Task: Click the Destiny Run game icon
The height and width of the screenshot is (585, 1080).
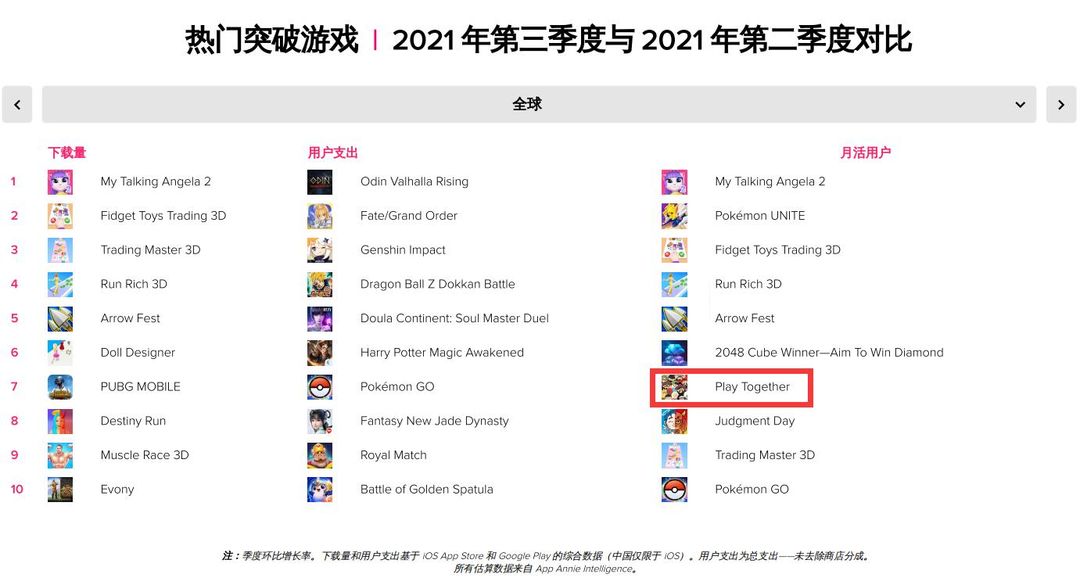Action: point(60,421)
